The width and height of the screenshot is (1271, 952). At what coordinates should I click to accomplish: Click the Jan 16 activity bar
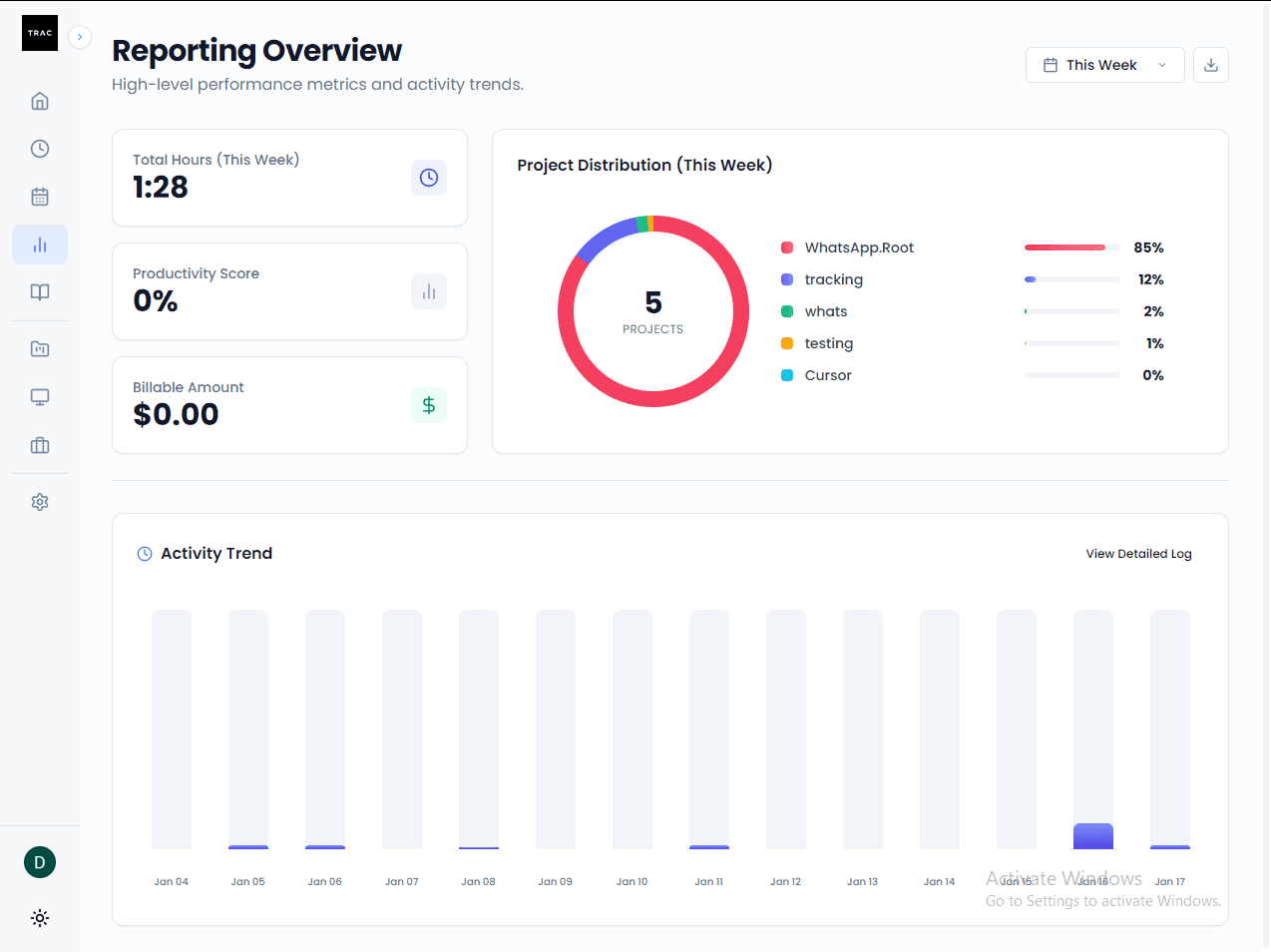pos(1092,836)
